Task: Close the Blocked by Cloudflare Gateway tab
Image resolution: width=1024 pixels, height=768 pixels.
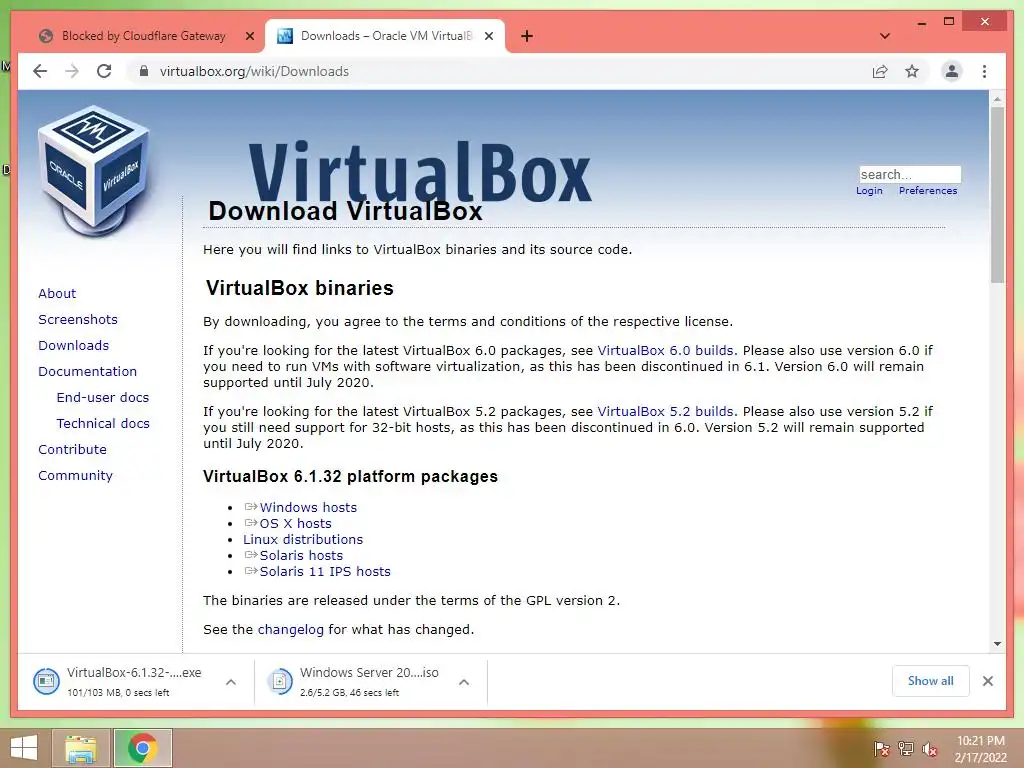Action: pyautogui.click(x=249, y=36)
